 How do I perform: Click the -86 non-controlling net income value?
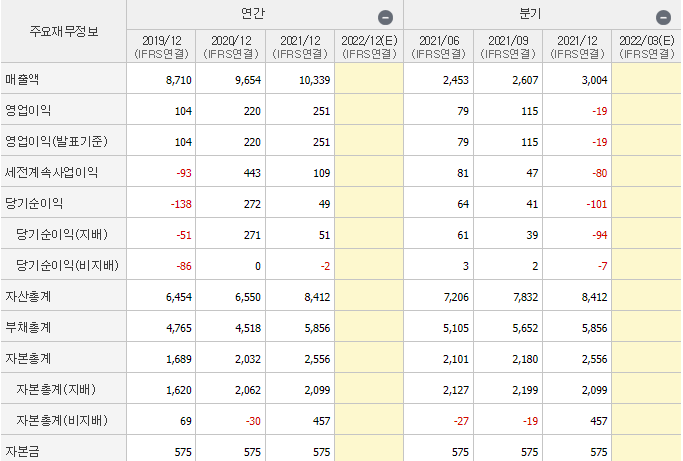tap(184, 266)
